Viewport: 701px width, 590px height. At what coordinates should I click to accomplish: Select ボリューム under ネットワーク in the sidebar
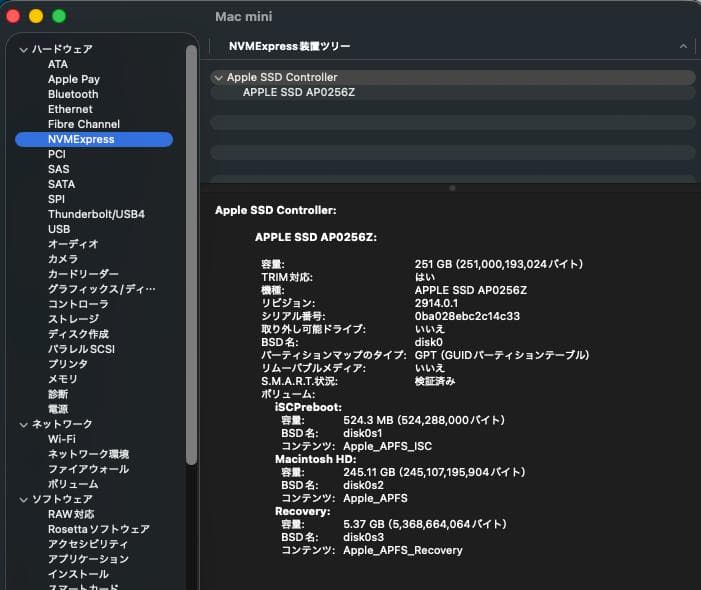(73, 484)
